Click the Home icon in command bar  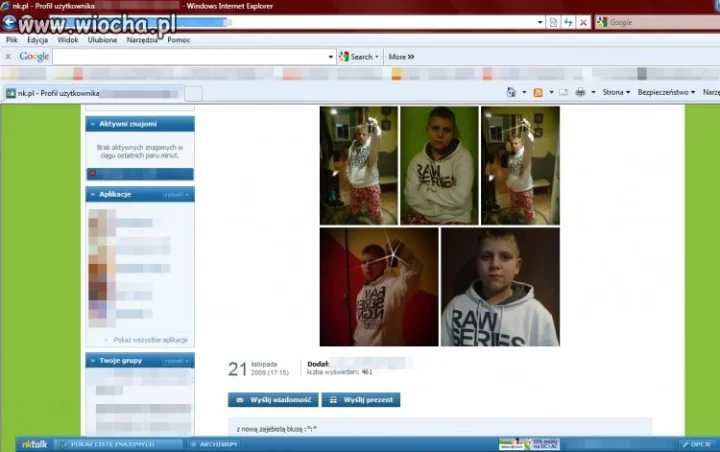[x=511, y=92]
